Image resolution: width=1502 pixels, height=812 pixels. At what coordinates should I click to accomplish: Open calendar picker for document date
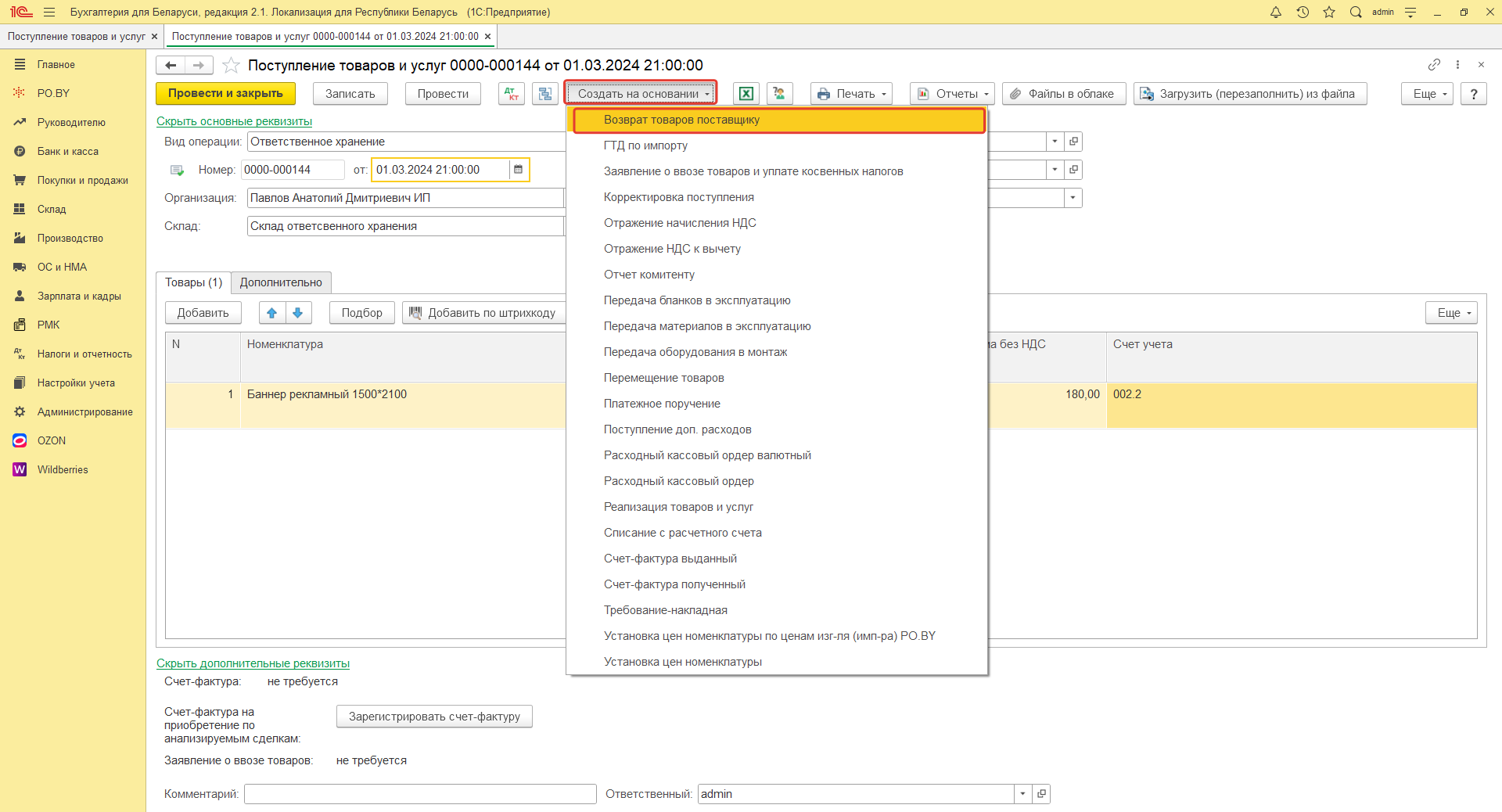click(518, 170)
